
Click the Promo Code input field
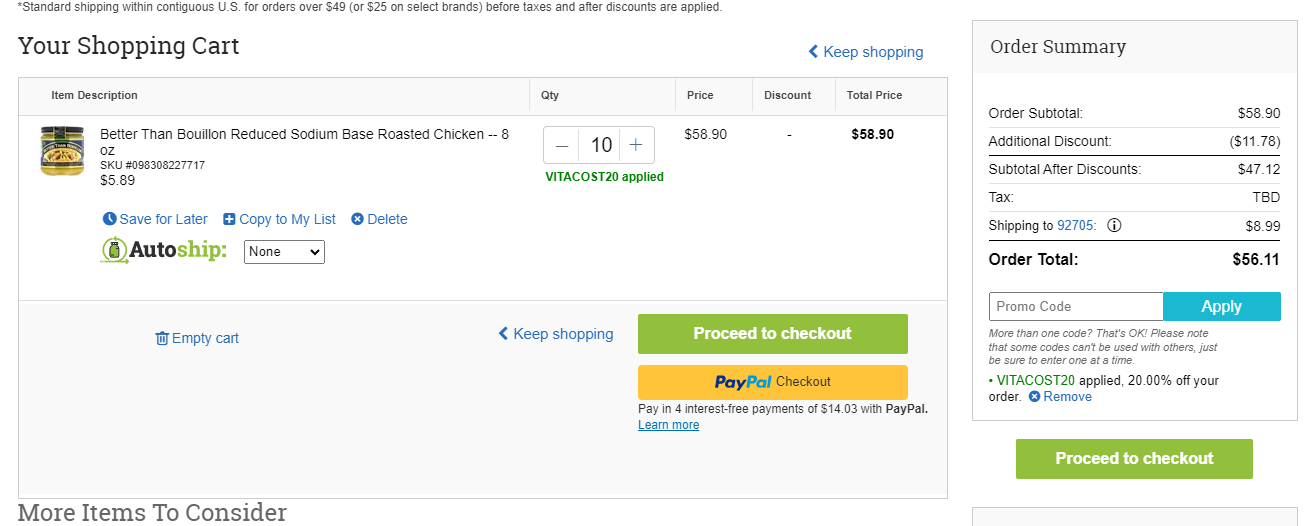[1076, 306]
